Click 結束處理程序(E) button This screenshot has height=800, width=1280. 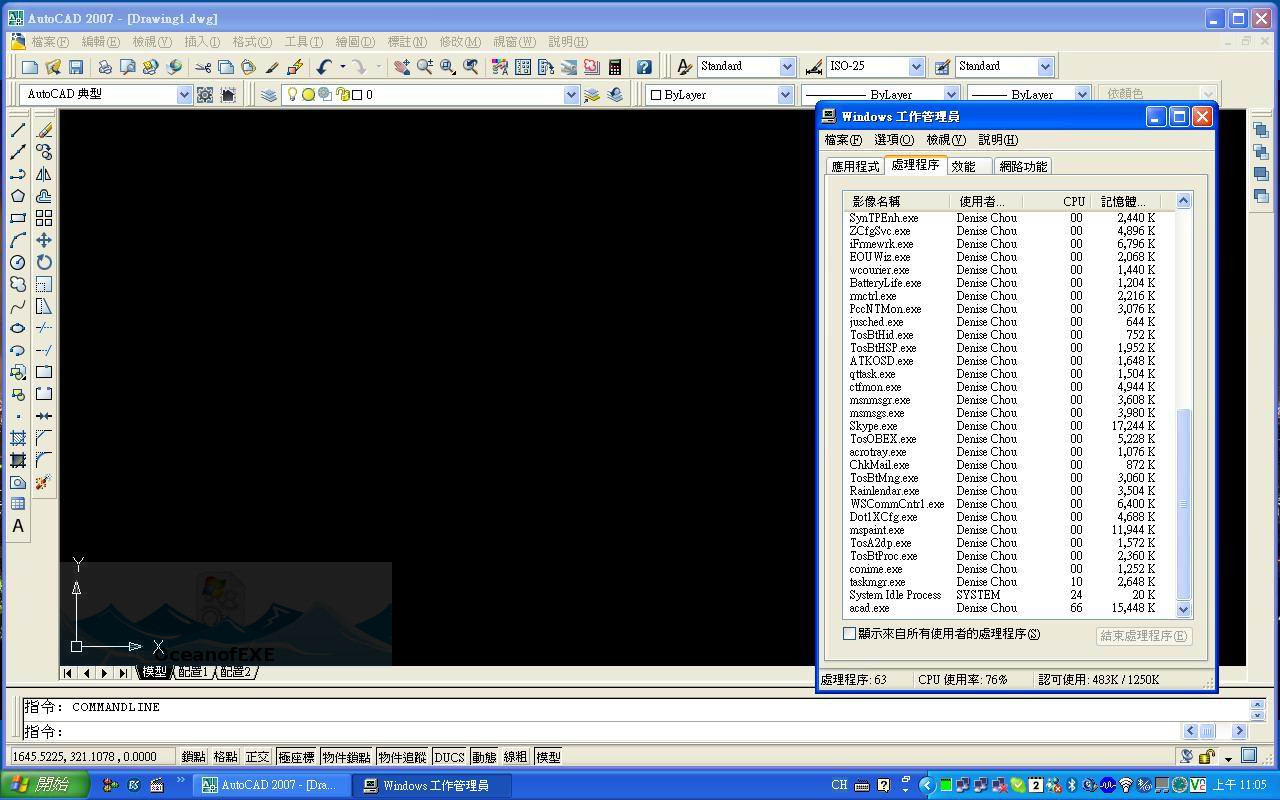point(1143,635)
